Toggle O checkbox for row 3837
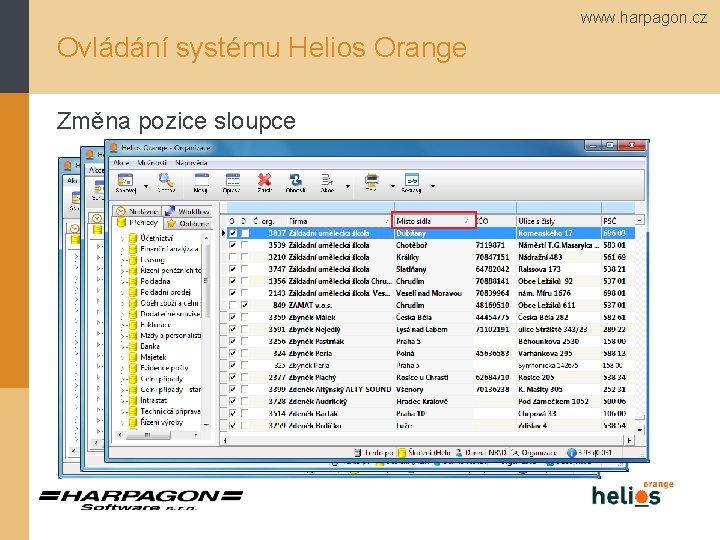 click(233, 233)
